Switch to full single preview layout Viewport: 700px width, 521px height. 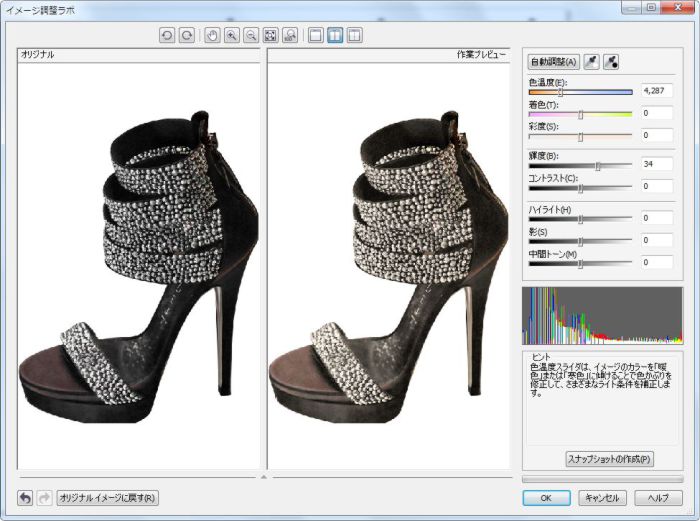(x=316, y=35)
